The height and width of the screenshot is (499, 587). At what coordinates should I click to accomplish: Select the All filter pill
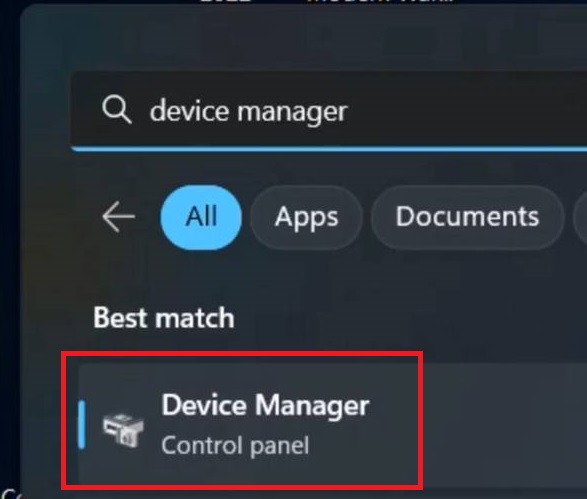[x=201, y=217]
